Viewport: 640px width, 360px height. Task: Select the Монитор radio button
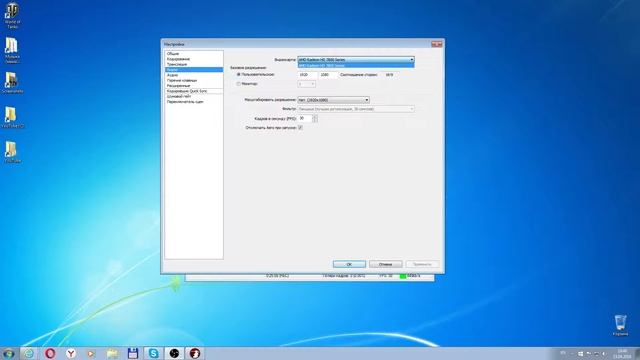coord(239,84)
